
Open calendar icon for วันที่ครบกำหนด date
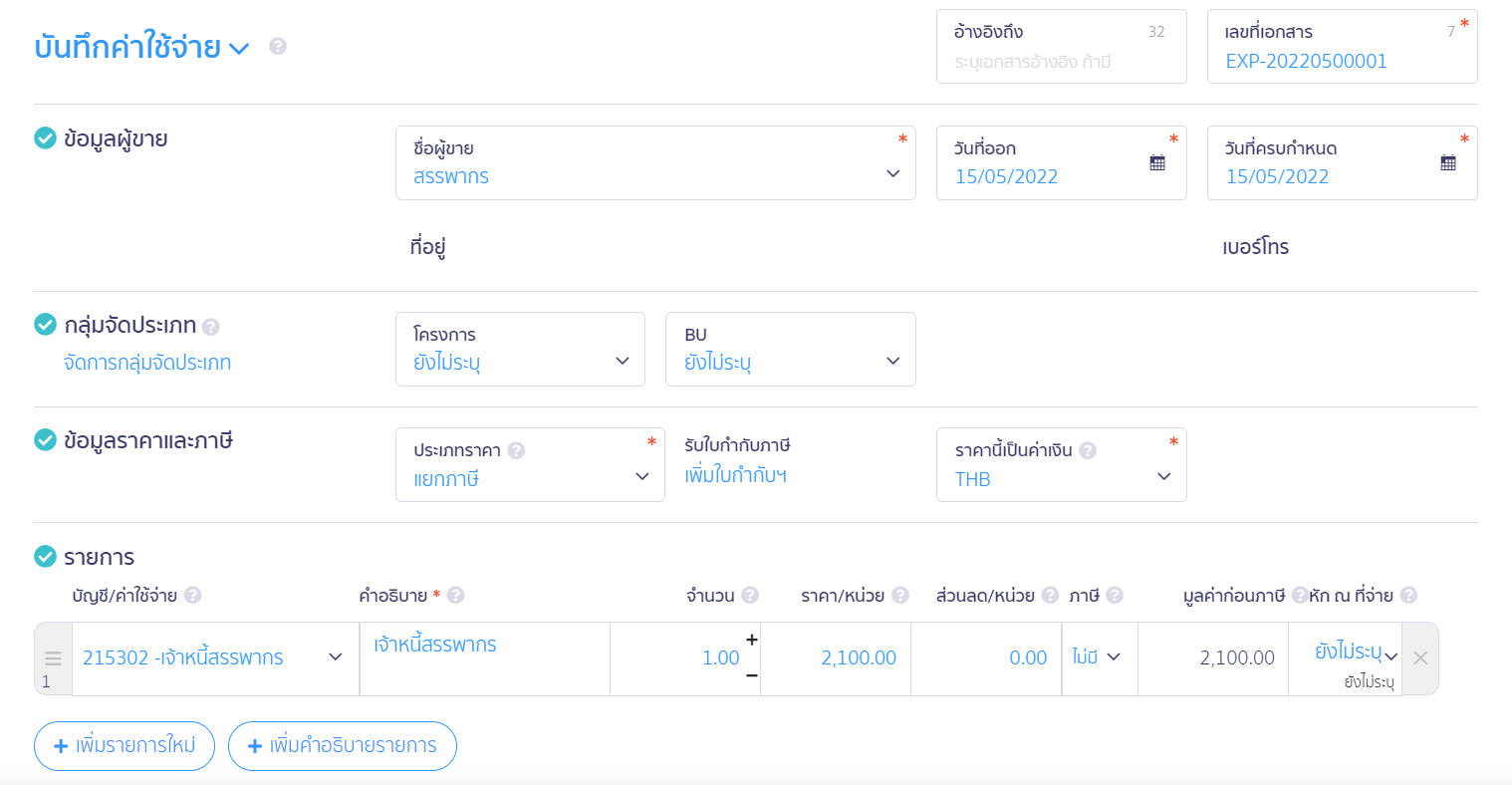(x=1448, y=162)
